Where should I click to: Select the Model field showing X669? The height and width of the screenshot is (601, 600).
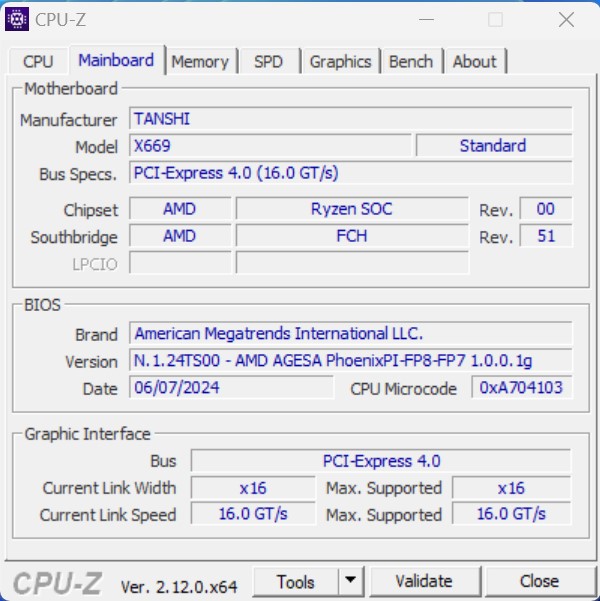tap(270, 146)
